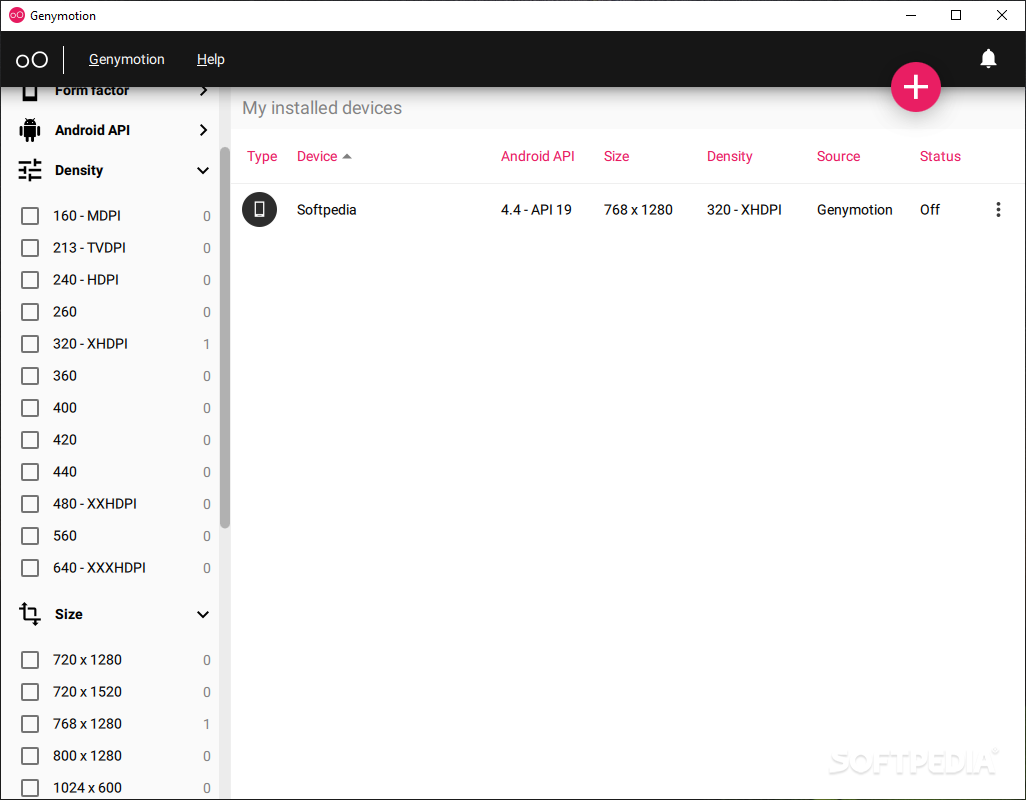Click the 'My installed devices' heading
Viewport: 1026px width, 800px height.
coord(322,108)
